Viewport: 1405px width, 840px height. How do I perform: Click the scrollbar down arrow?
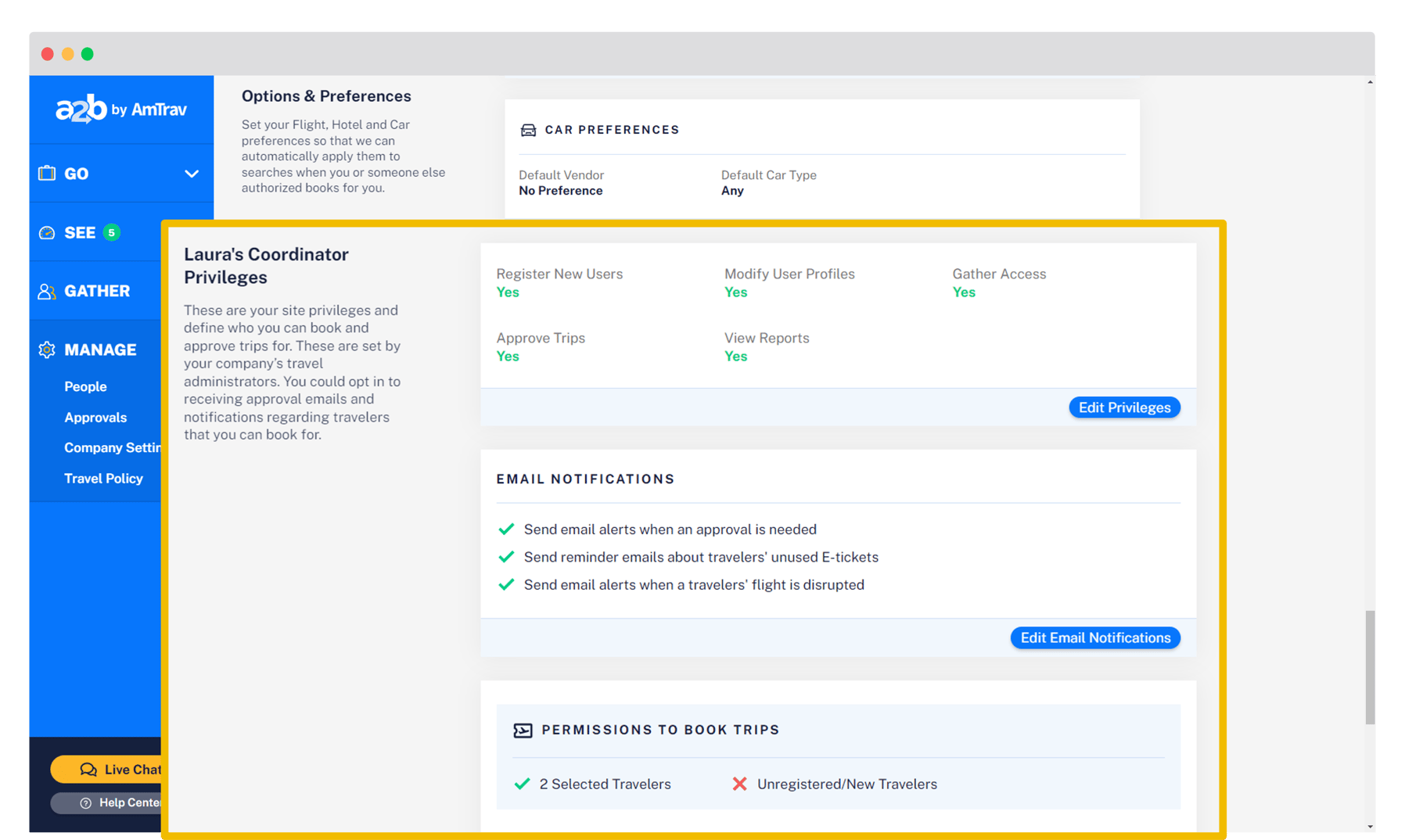tap(1369, 827)
